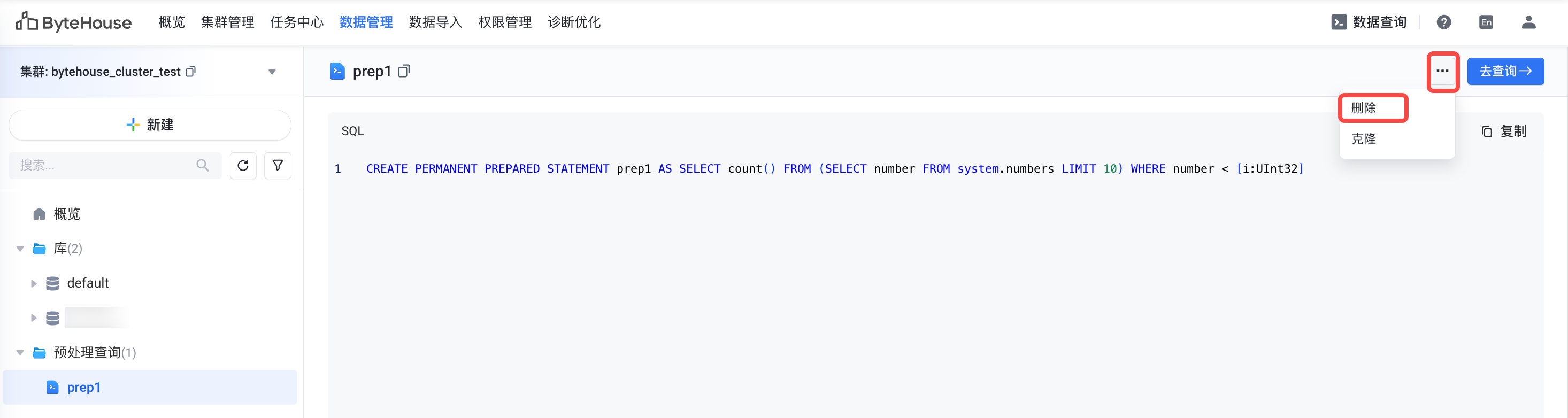Copy the prep1 title name

404,72
